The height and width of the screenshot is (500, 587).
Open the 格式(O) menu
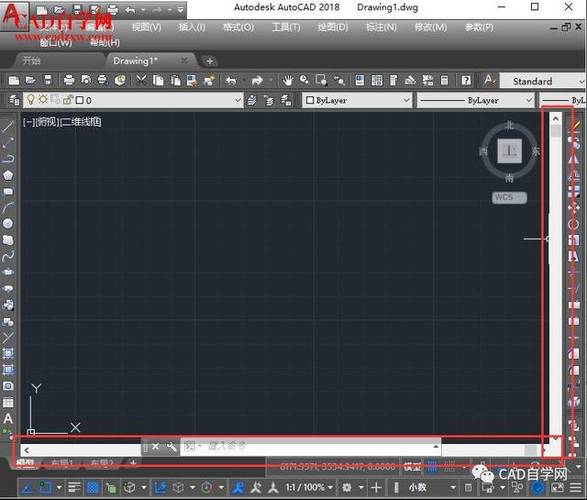[x=238, y=27]
